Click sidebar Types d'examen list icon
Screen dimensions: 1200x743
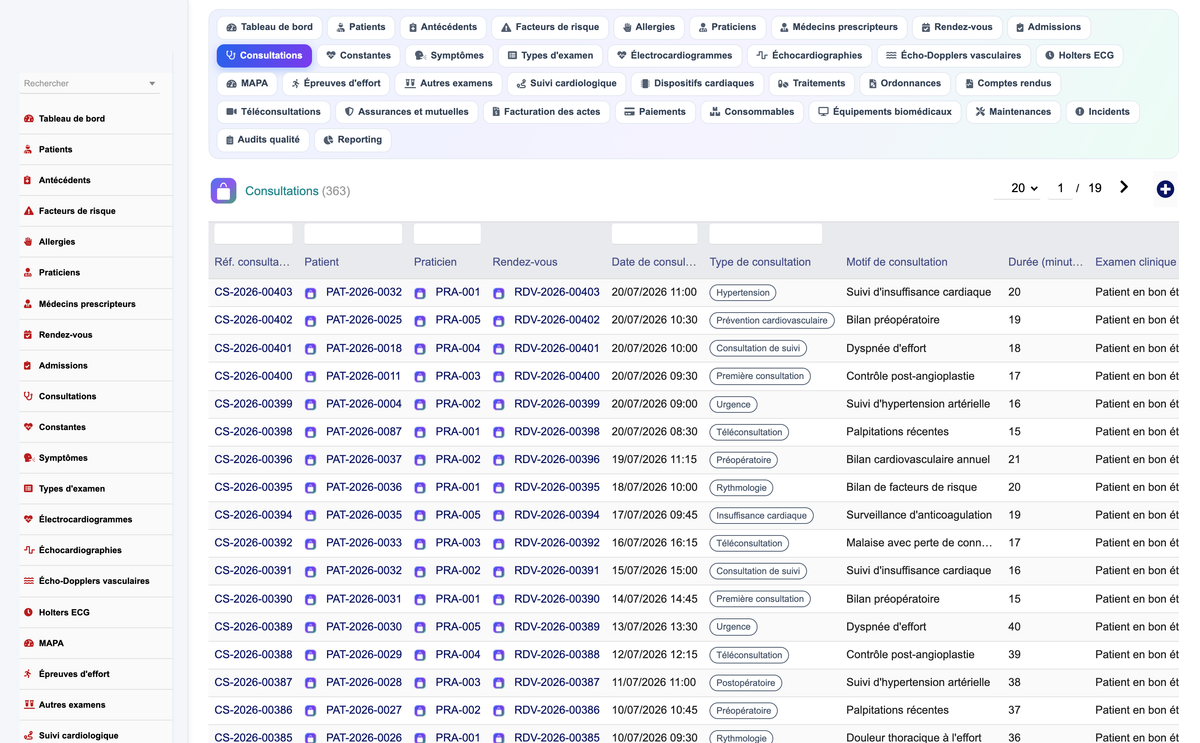tap(28, 489)
